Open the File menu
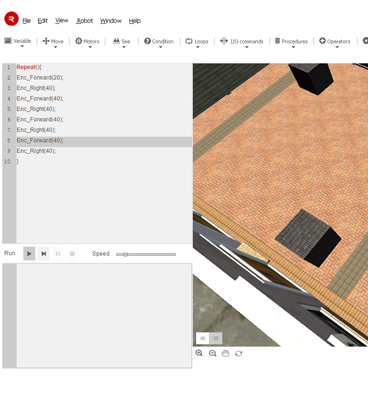The height and width of the screenshot is (407, 368). click(x=27, y=21)
